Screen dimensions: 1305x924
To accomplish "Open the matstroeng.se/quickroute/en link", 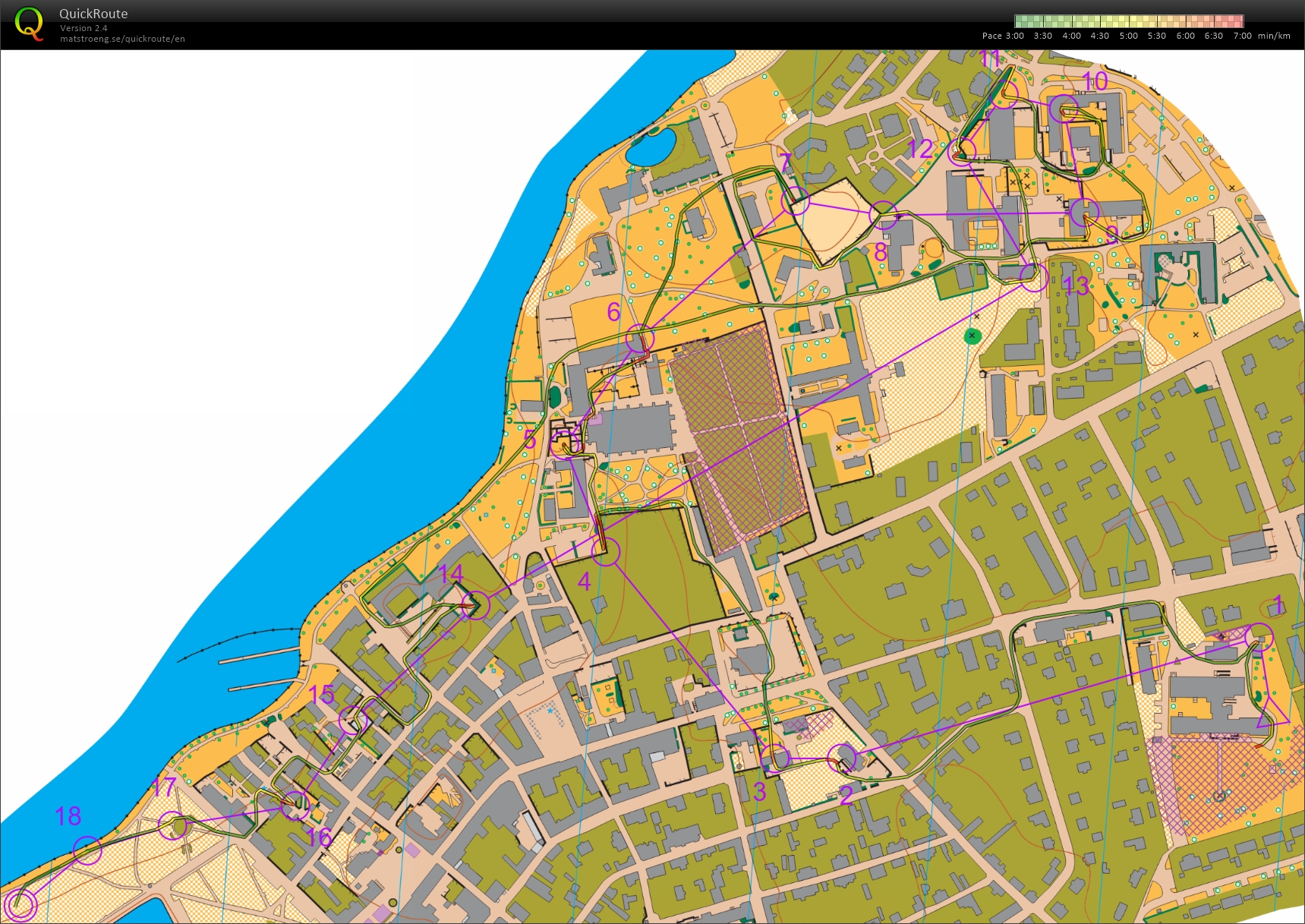I will click(122, 39).
